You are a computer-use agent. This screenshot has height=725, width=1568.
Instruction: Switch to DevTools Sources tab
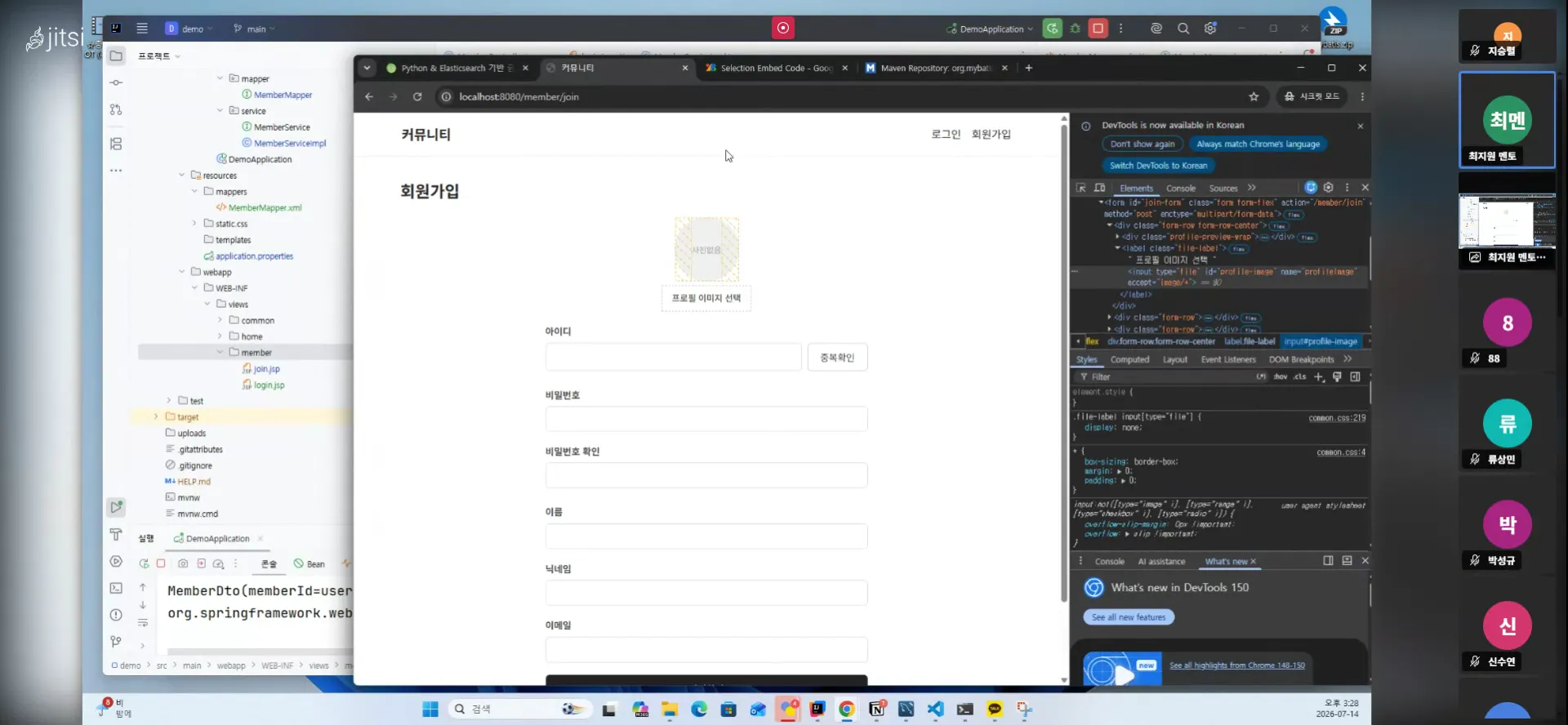pos(1223,189)
